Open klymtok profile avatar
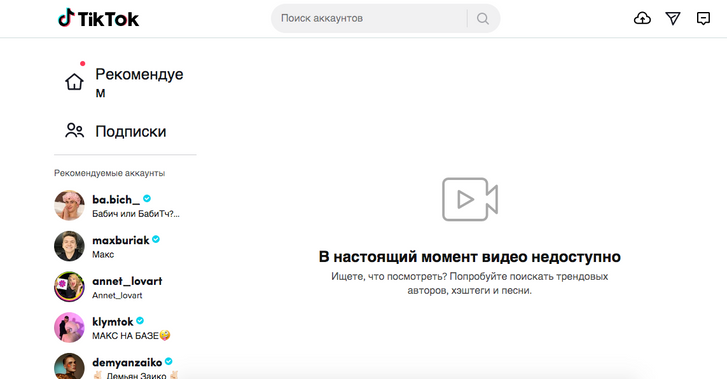727x379 pixels. coord(69,328)
